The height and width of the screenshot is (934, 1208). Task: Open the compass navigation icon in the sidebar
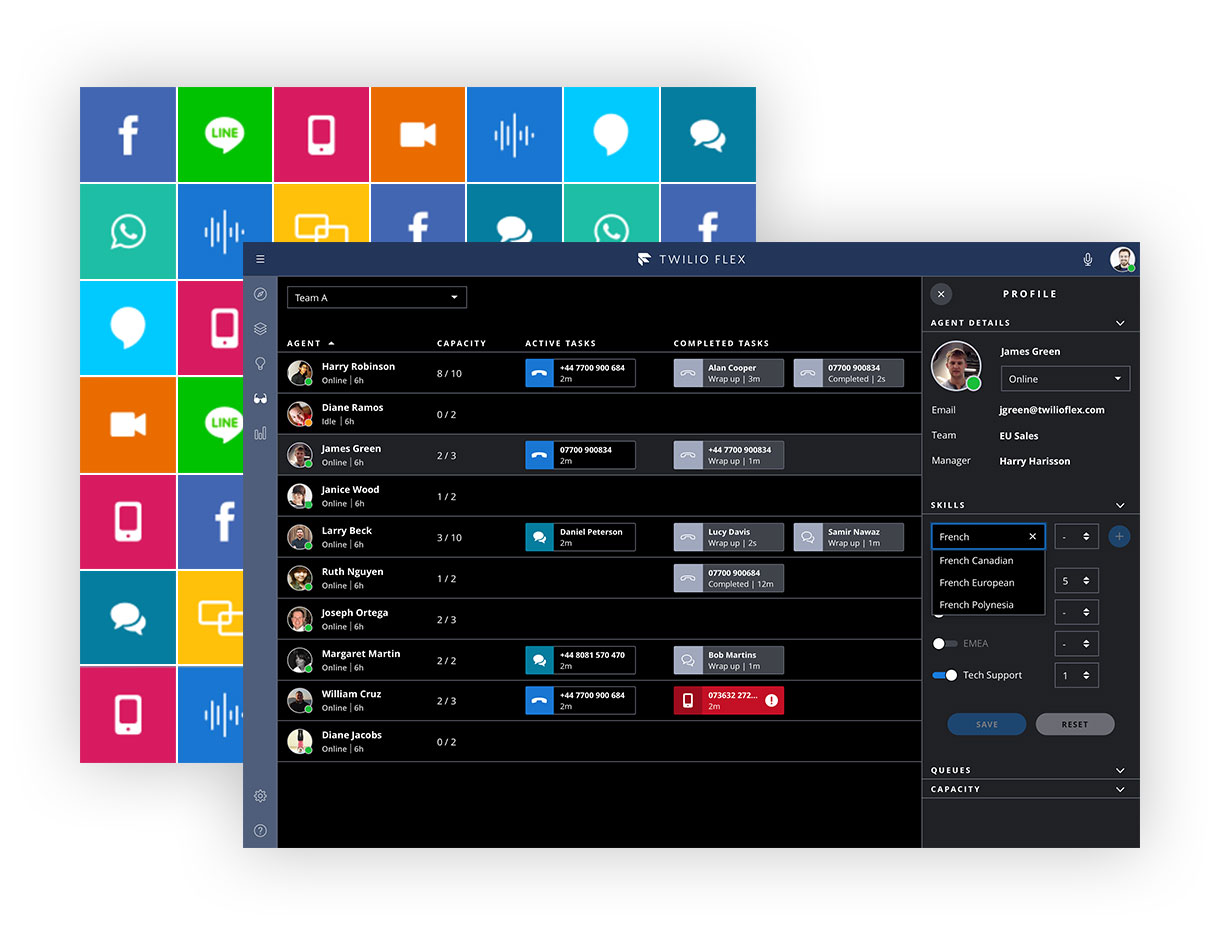coord(260,294)
